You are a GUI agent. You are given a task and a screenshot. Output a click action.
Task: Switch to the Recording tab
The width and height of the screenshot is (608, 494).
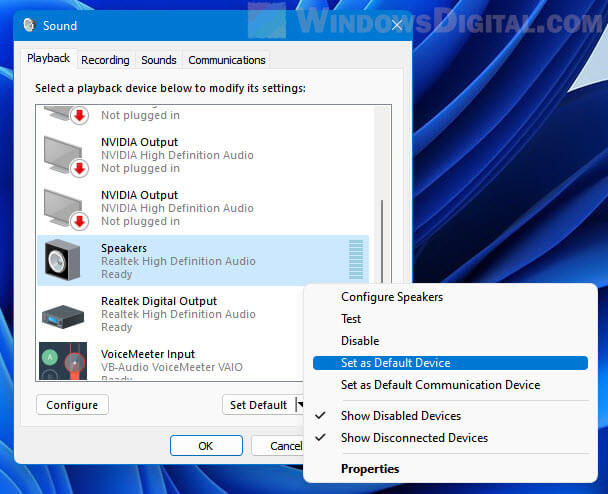[105, 60]
